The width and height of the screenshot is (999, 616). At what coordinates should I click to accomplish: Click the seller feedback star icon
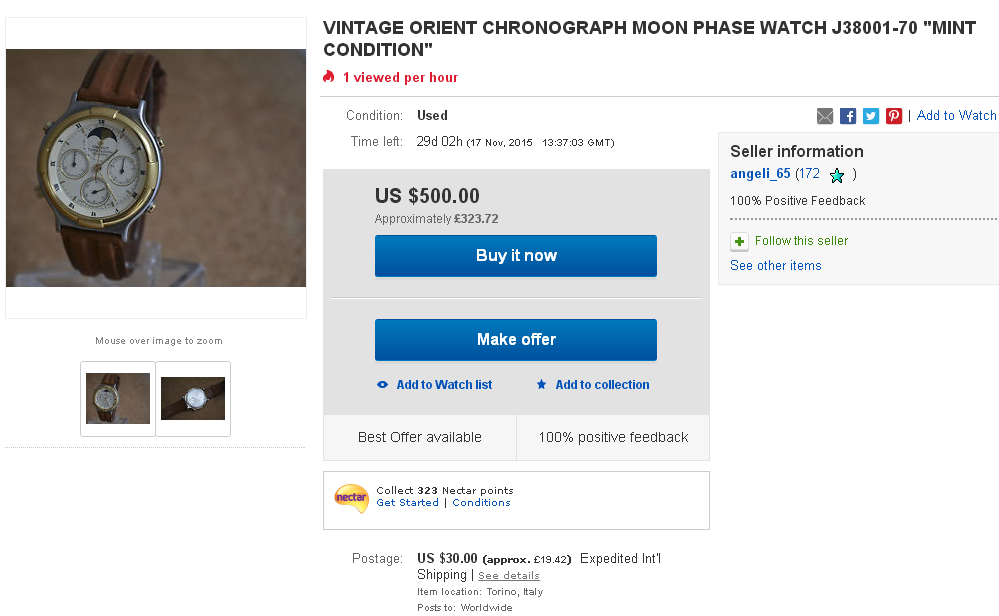(837, 175)
